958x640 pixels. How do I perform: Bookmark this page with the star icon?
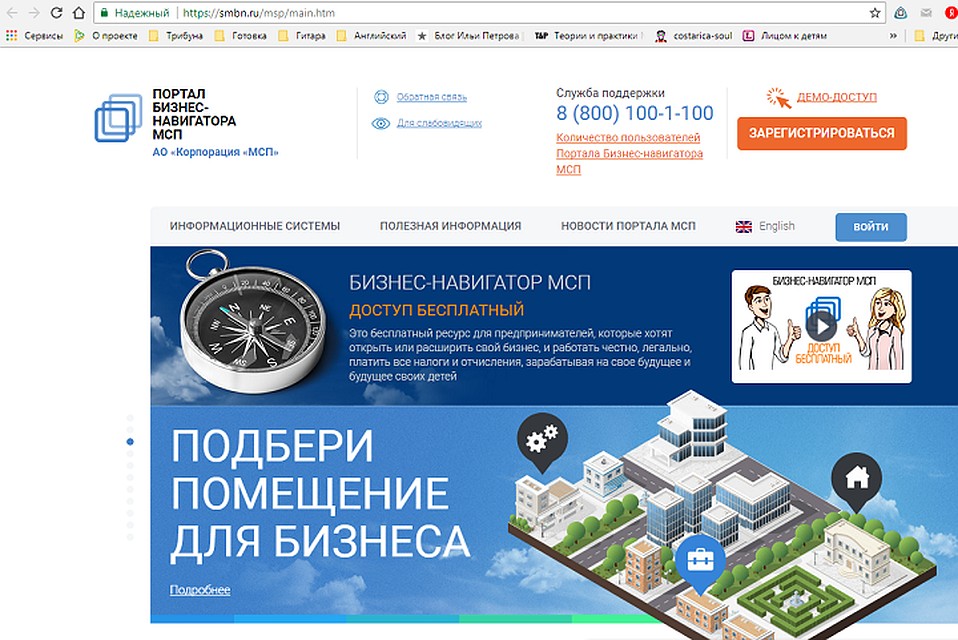[875, 13]
